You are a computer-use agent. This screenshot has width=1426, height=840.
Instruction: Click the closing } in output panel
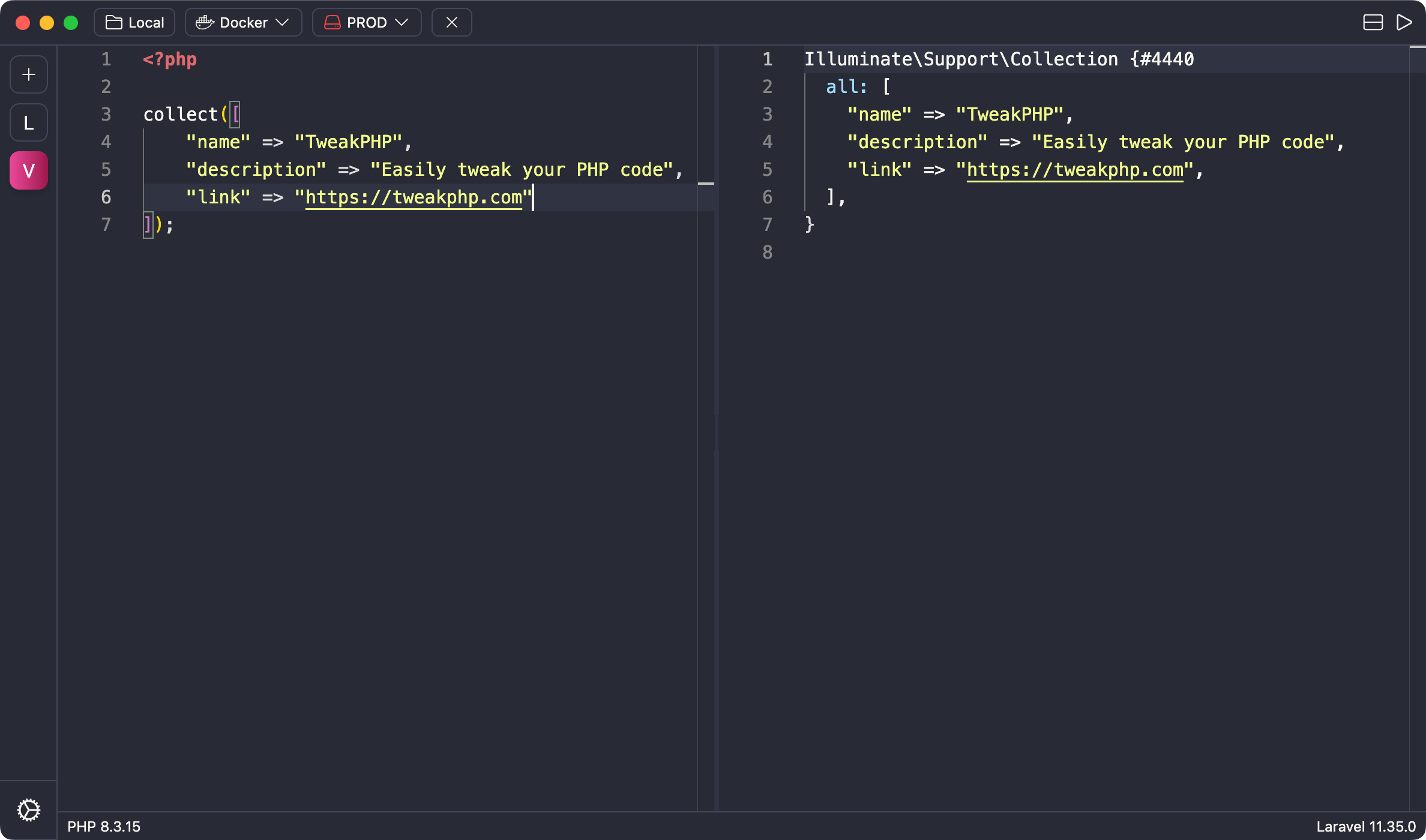pyautogui.click(x=809, y=225)
